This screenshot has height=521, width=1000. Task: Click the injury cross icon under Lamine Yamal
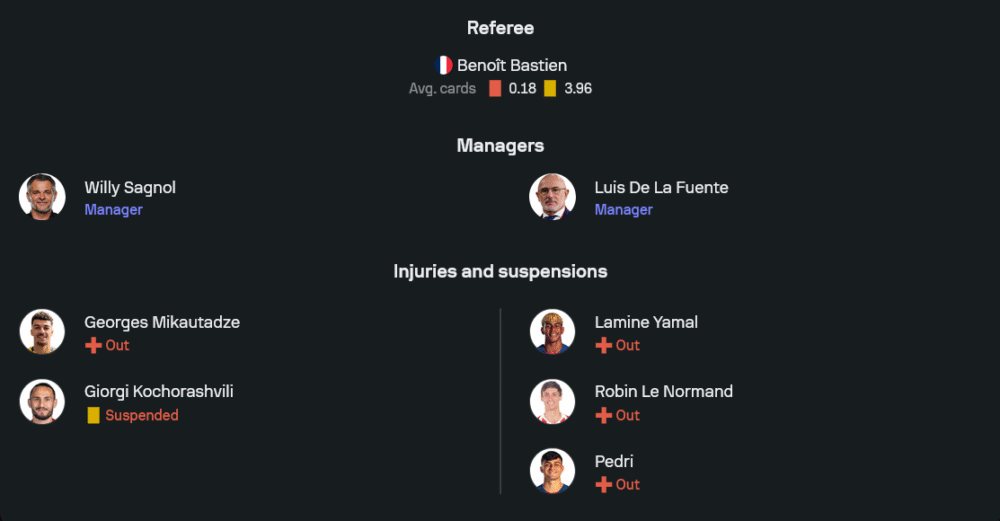(603, 345)
